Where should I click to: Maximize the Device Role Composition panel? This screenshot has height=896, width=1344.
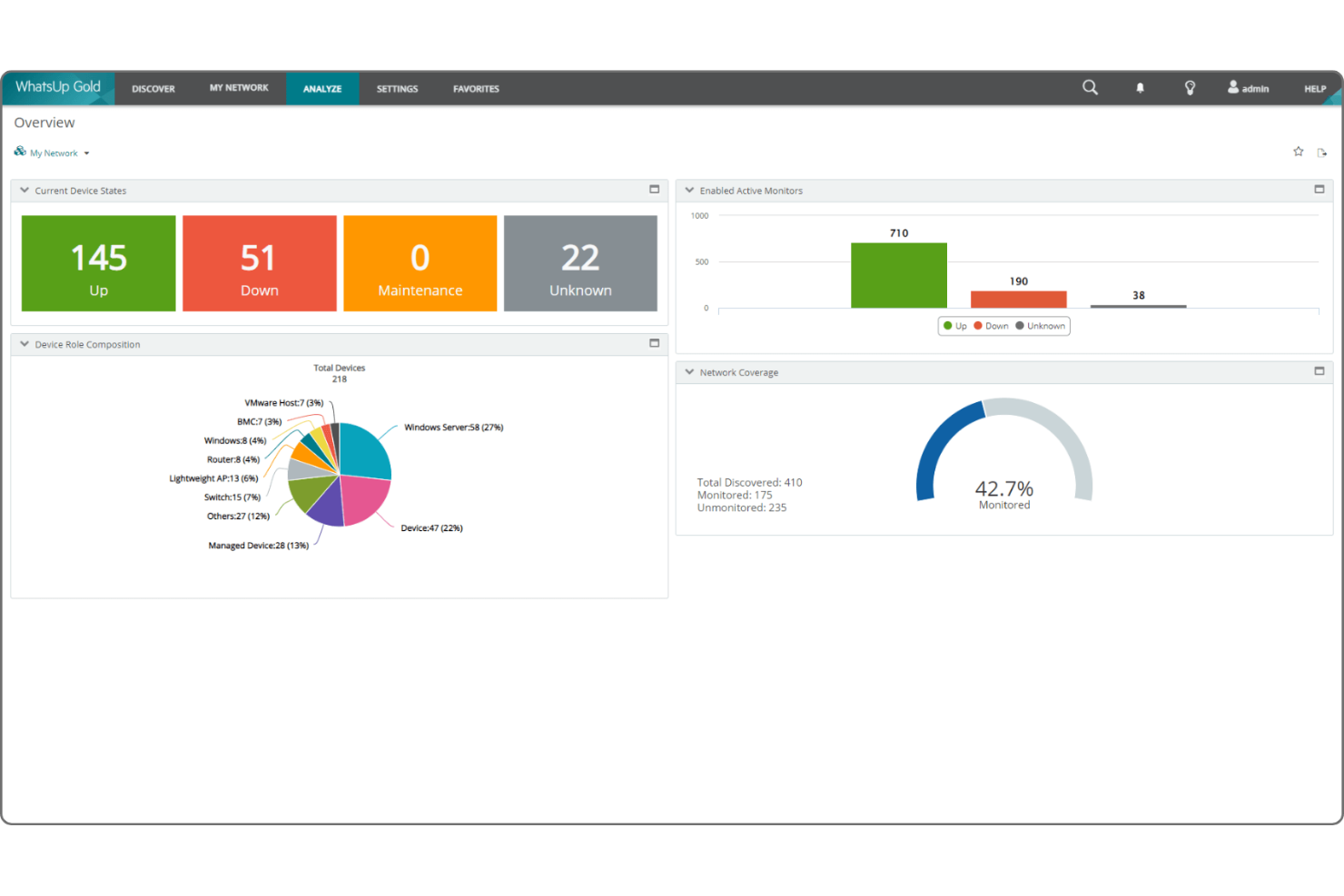654,343
